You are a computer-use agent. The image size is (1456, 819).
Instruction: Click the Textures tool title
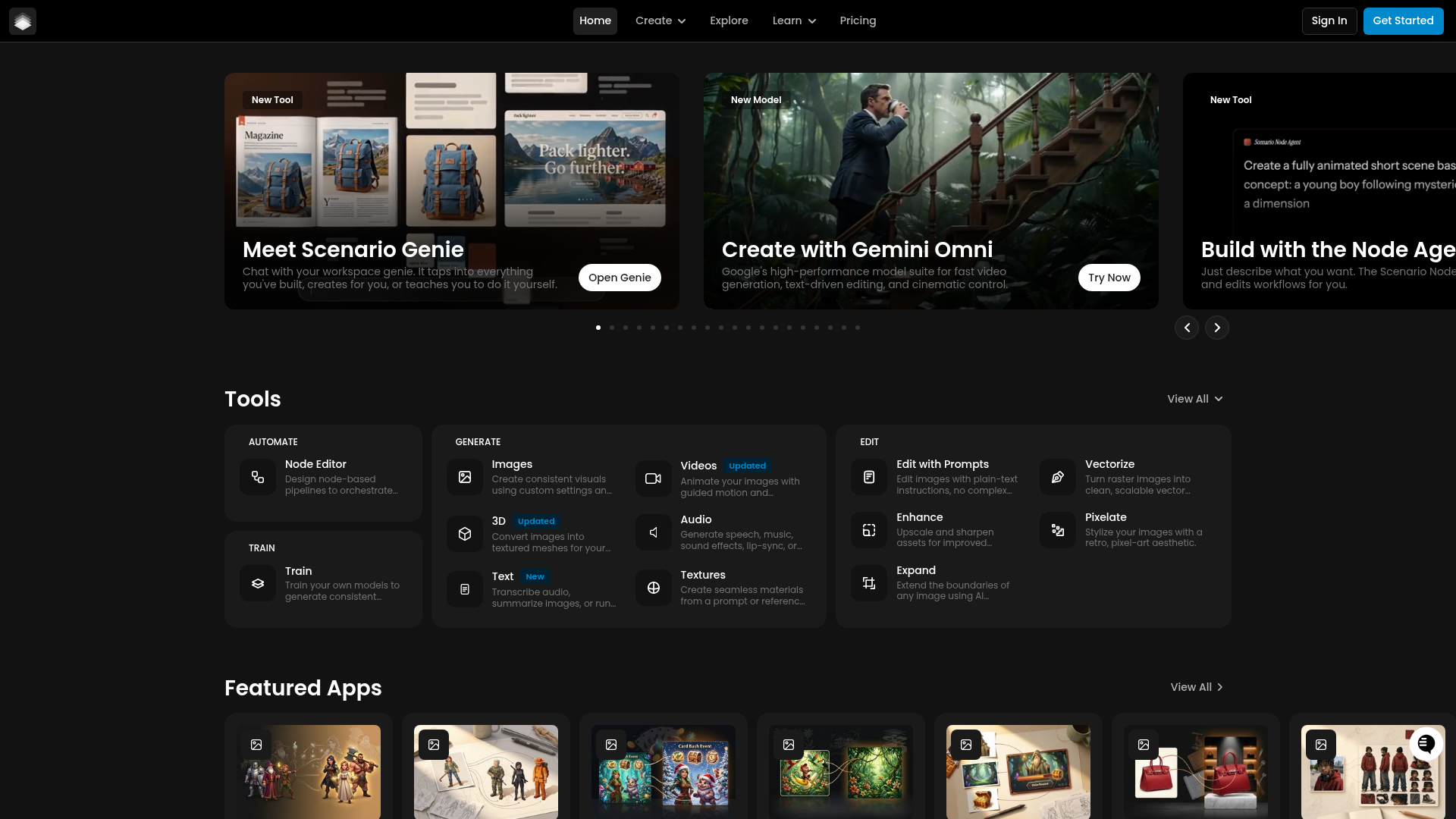point(703,575)
